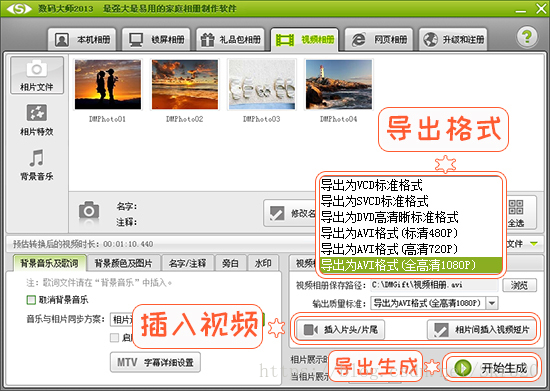
Task: Click the 相片间插入视频短片 button
Action: (482, 330)
